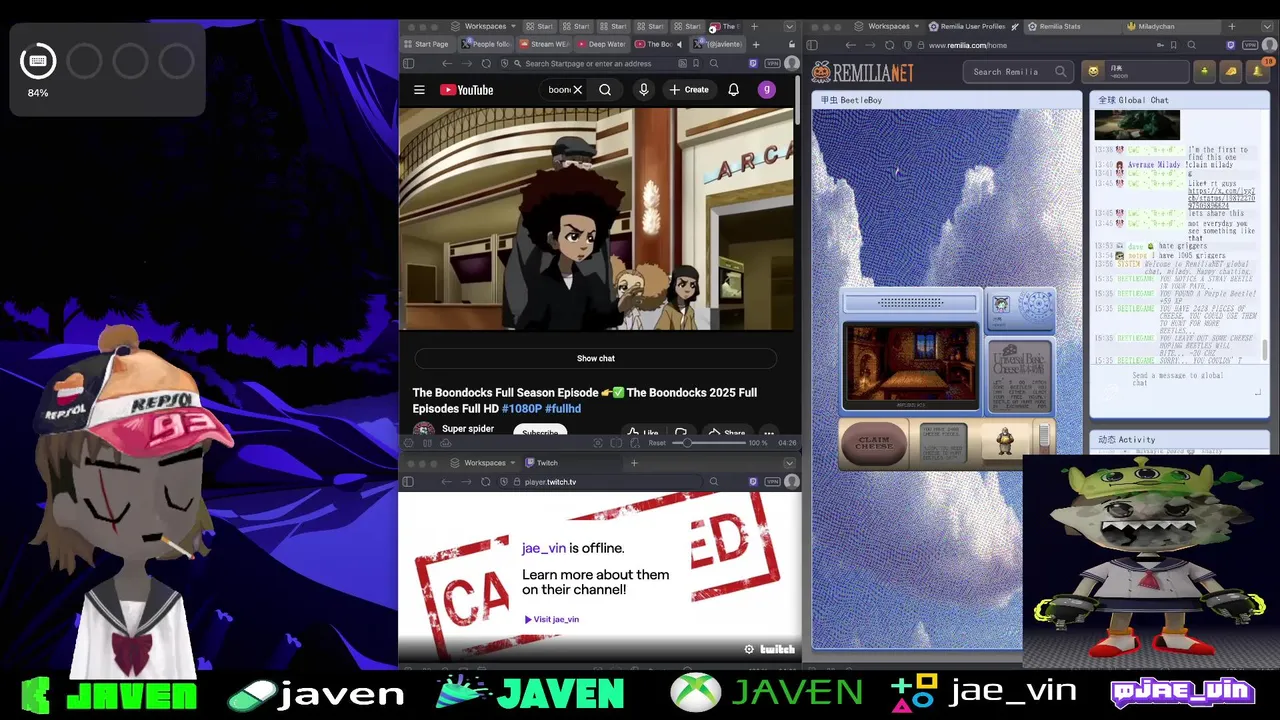Switch to the Remilia Stats tab

click(1073, 27)
